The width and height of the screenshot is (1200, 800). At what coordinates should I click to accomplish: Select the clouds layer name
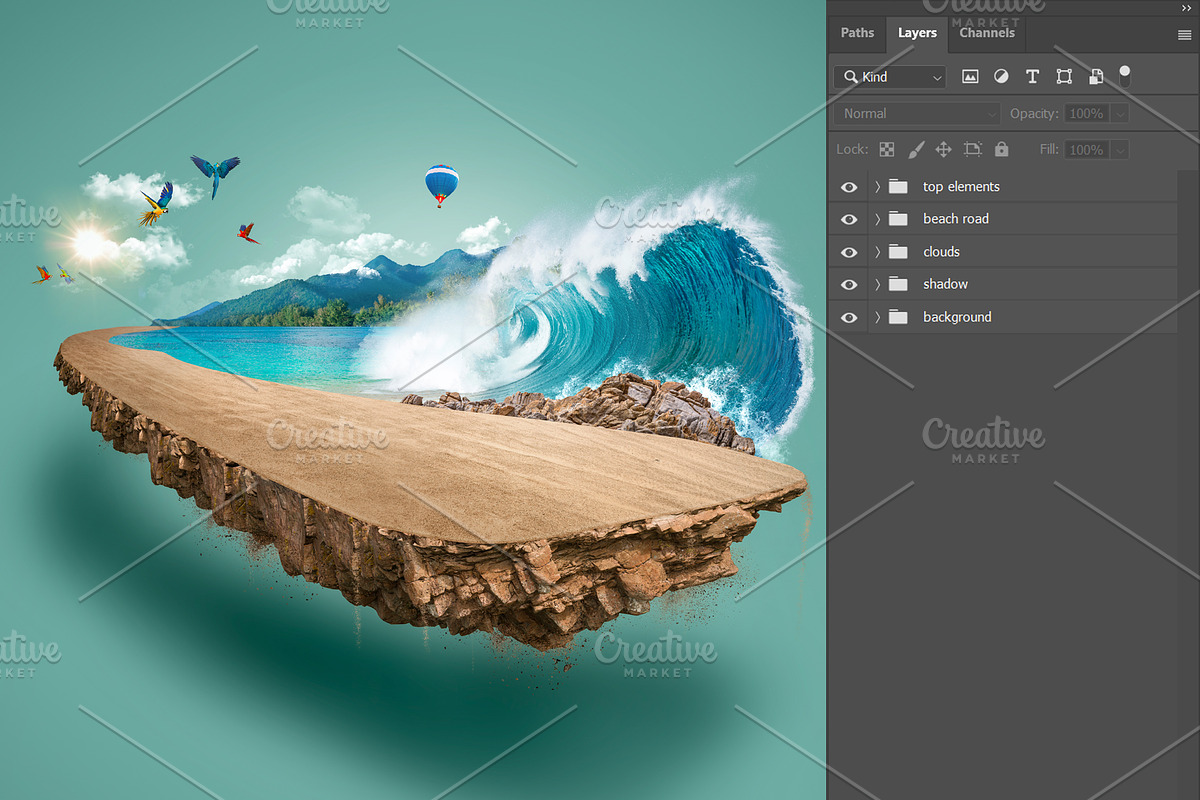(941, 252)
